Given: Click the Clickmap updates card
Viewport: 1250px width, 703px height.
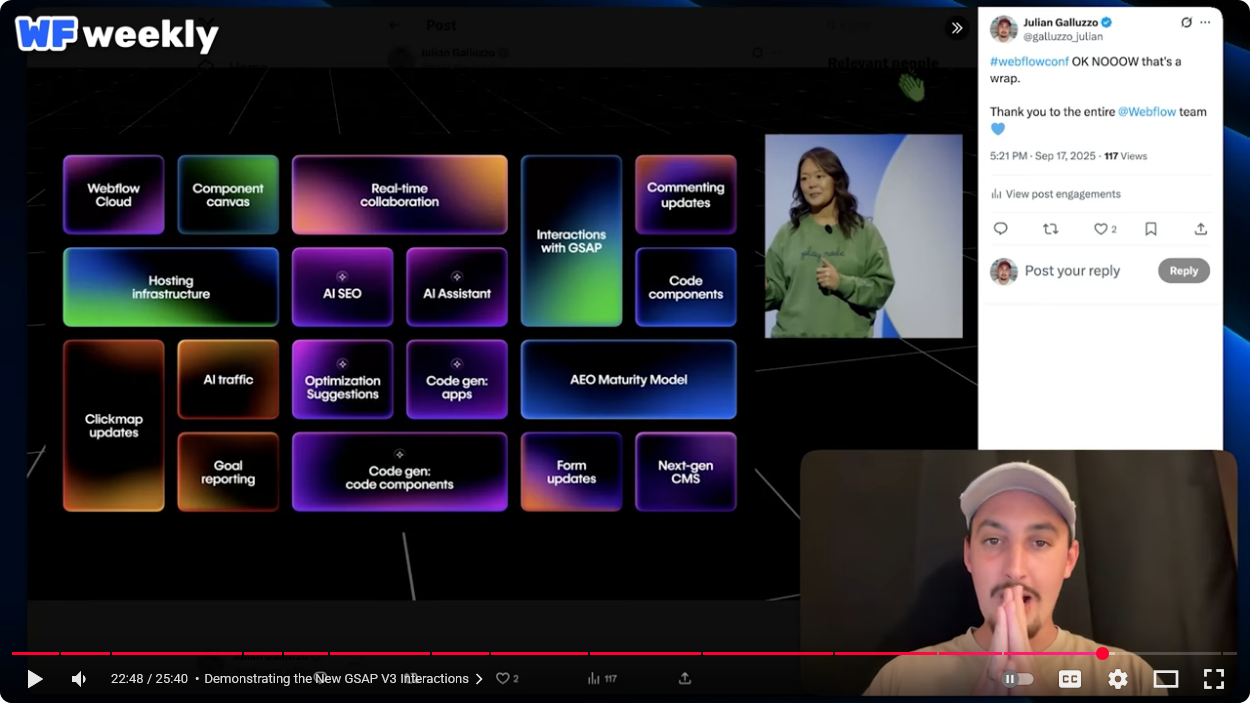Looking at the screenshot, I should click(113, 426).
